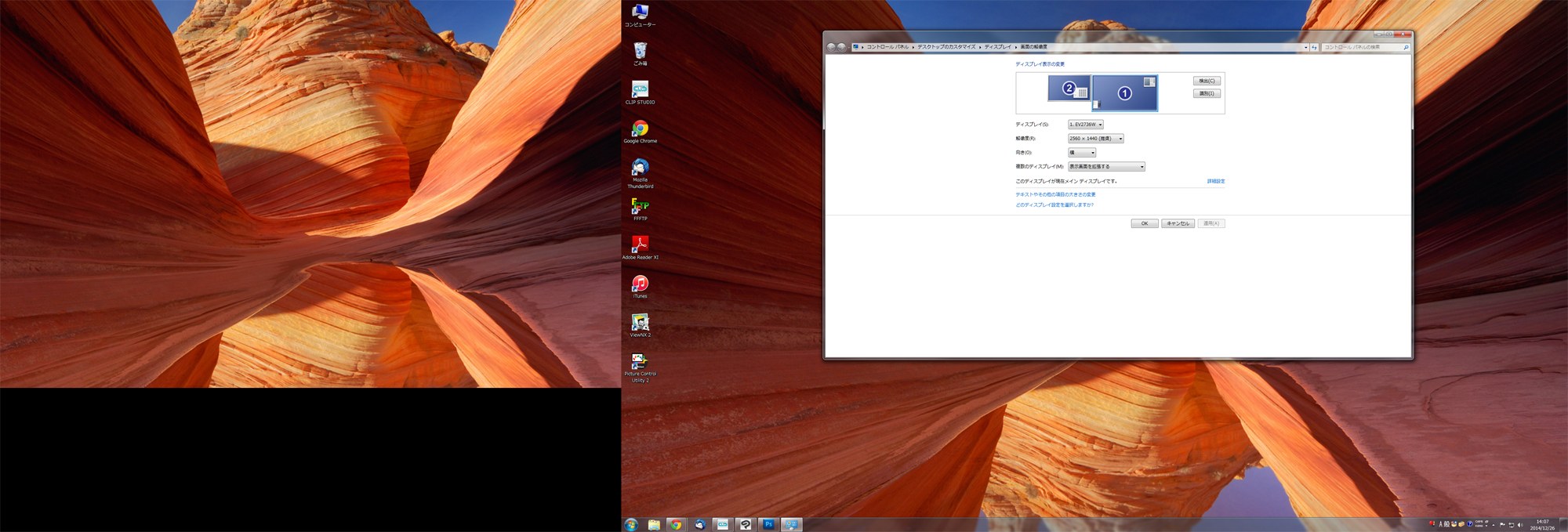Select monitor 2 in display arrangement
This screenshot has height=532, width=1568.
pyautogui.click(x=1069, y=89)
